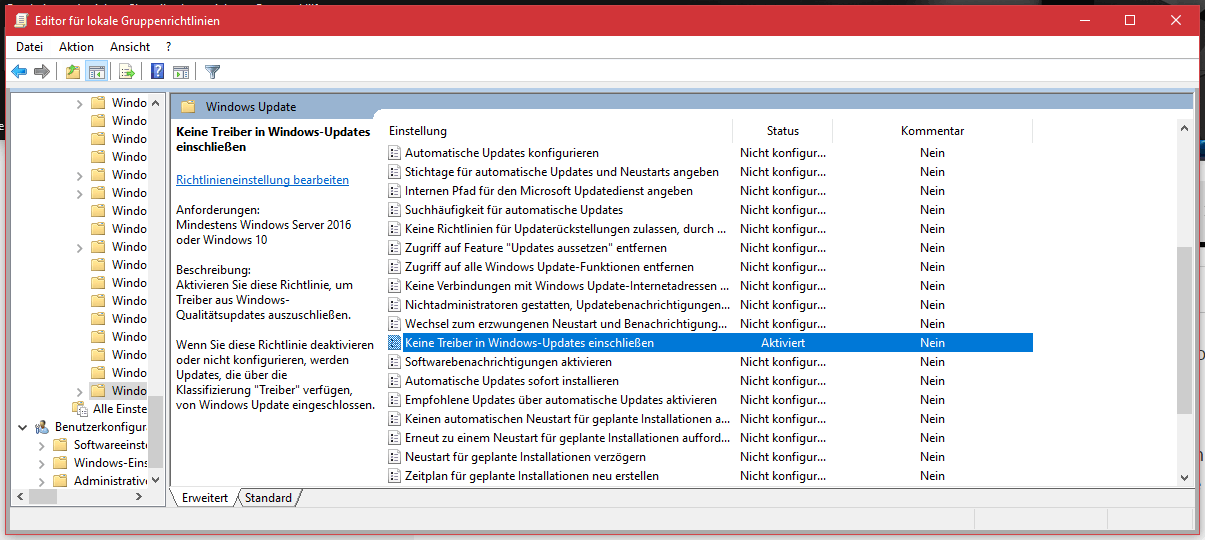This screenshot has height=540, width=1205.
Task: Click 'Nein' comment cell of 'Keine Treiber' row
Action: pyautogui.click(x=932, y=343)
